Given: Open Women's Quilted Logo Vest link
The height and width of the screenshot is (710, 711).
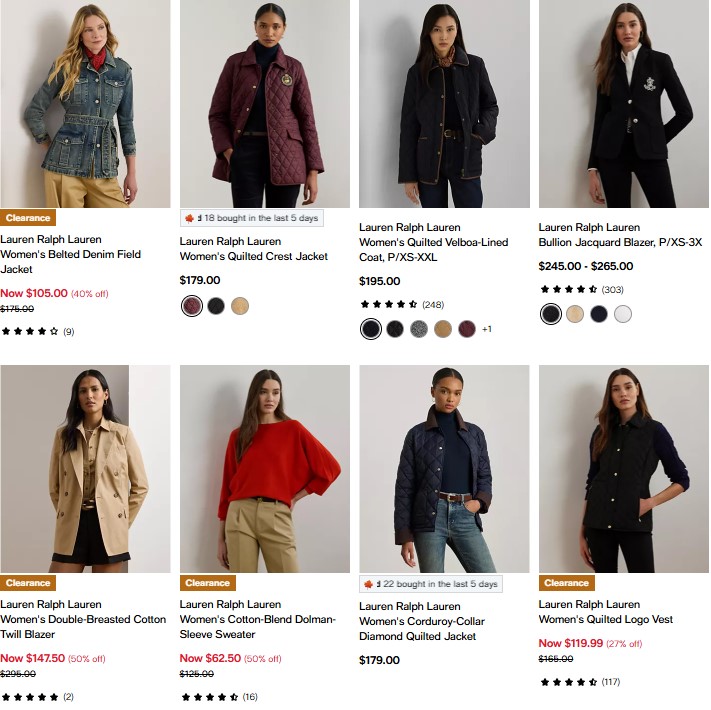Looking at the screenshot, I should (606, 619).
